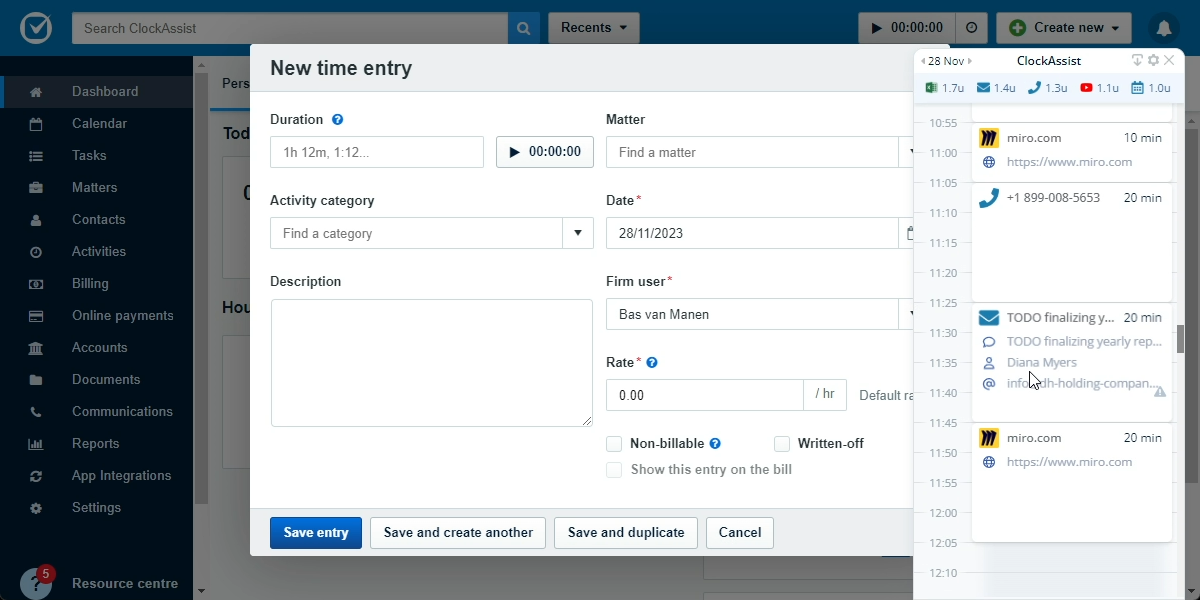The height and width of the screenshot is (600, 1200).
Task: Expand the Activity category dropdown
Action: coord(577,233)
